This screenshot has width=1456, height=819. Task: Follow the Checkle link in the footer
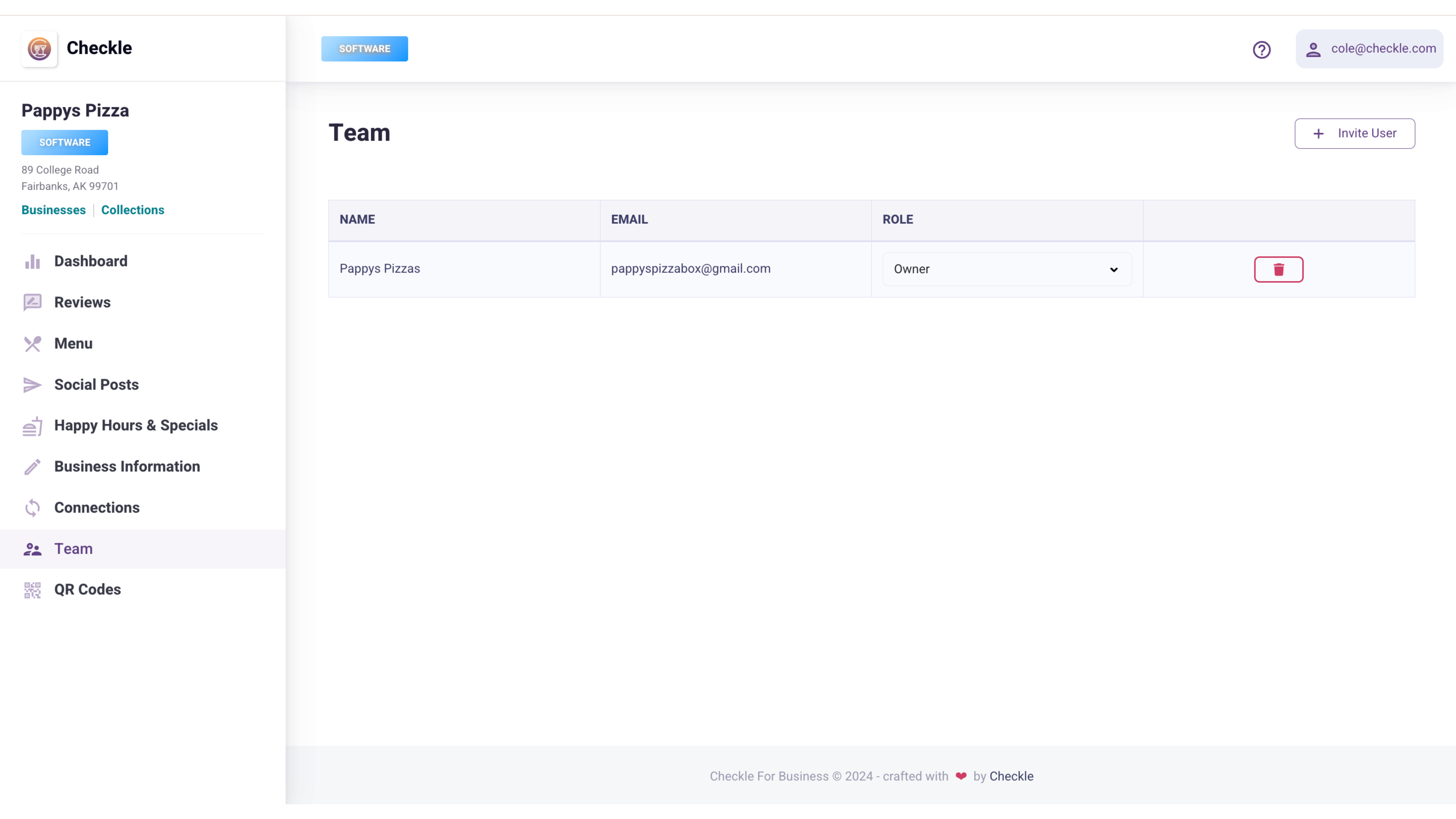(x=1011, y=776)
